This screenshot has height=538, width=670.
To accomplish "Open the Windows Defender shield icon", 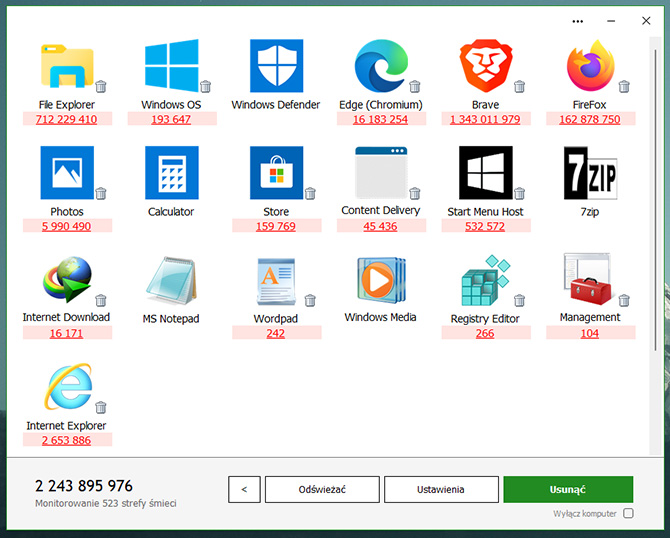I will 276,66.
